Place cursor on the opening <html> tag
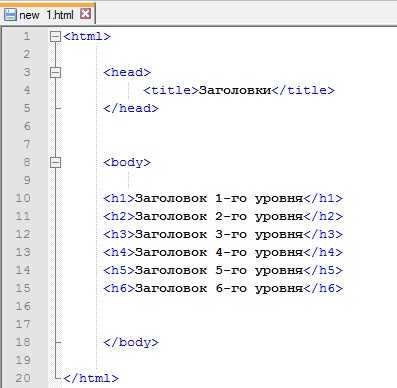 tap(87, 36)
